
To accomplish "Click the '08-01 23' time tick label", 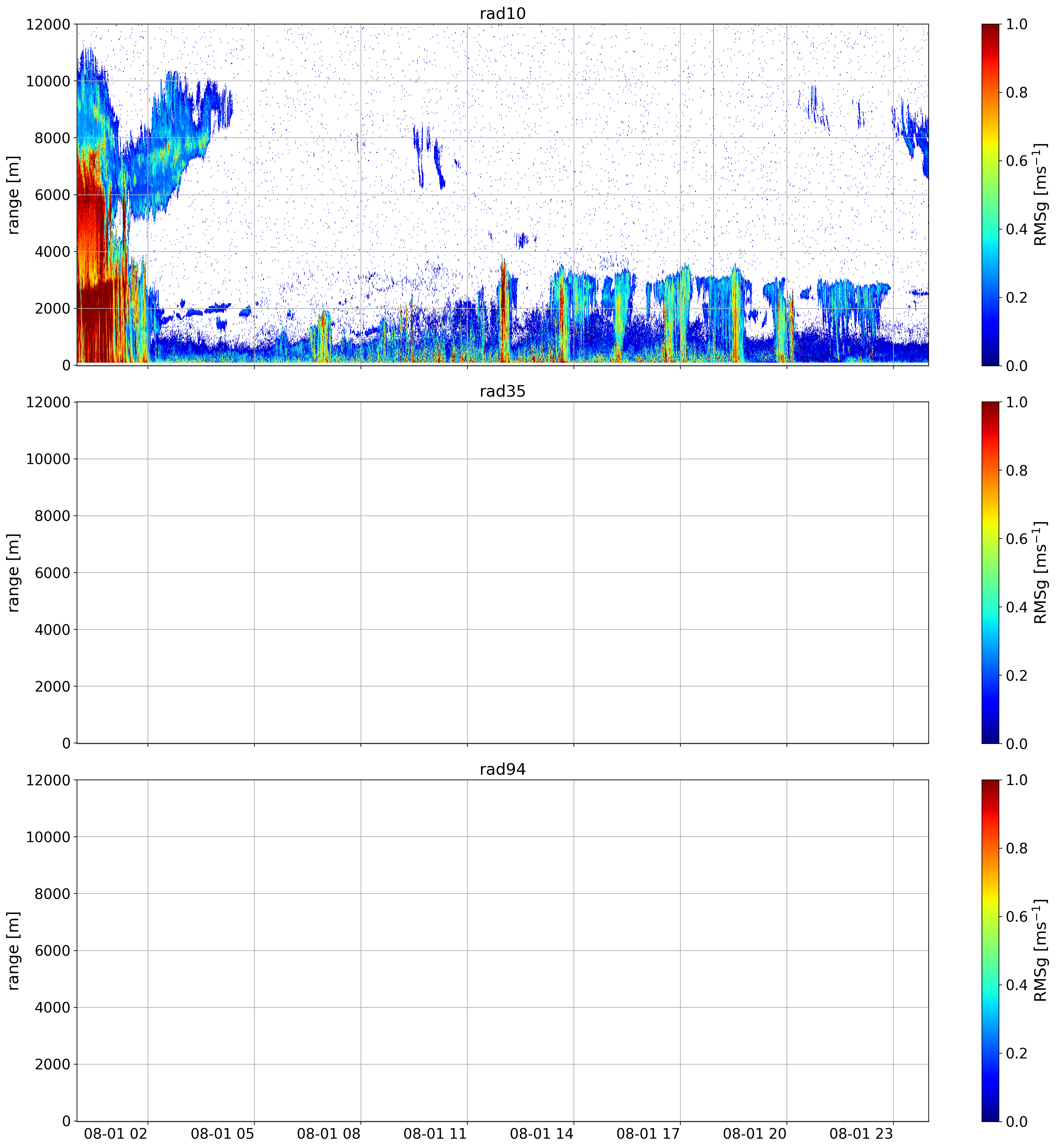I will [x=861, y=1134].
